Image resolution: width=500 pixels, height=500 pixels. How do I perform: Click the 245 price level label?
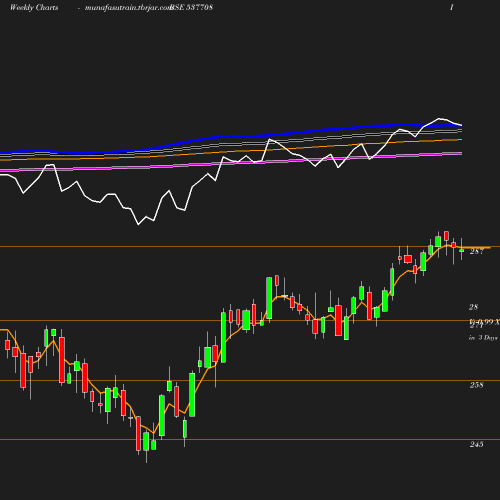click(x=476, y=444)
